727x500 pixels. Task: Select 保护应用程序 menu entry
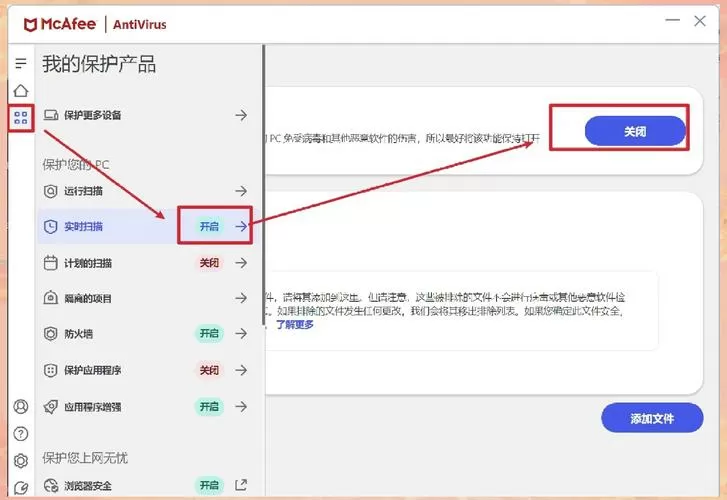coord(146,370)
